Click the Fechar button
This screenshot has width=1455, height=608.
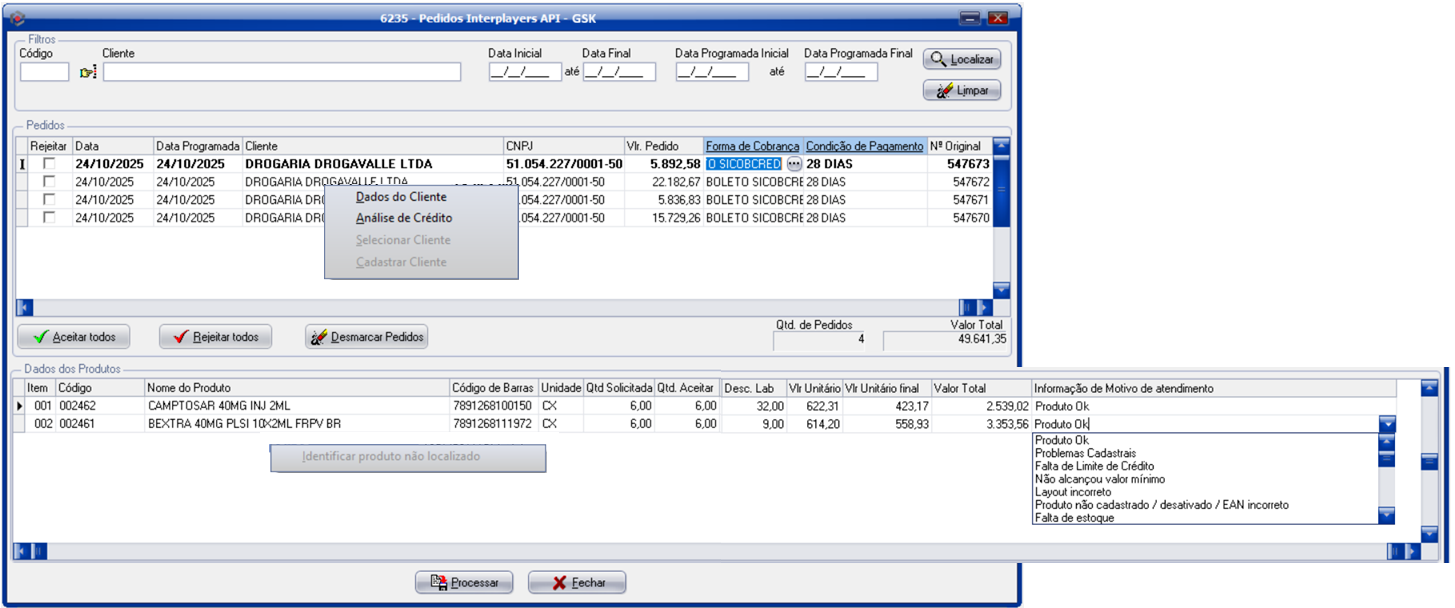pyautogui.click(x=577, y=582)
